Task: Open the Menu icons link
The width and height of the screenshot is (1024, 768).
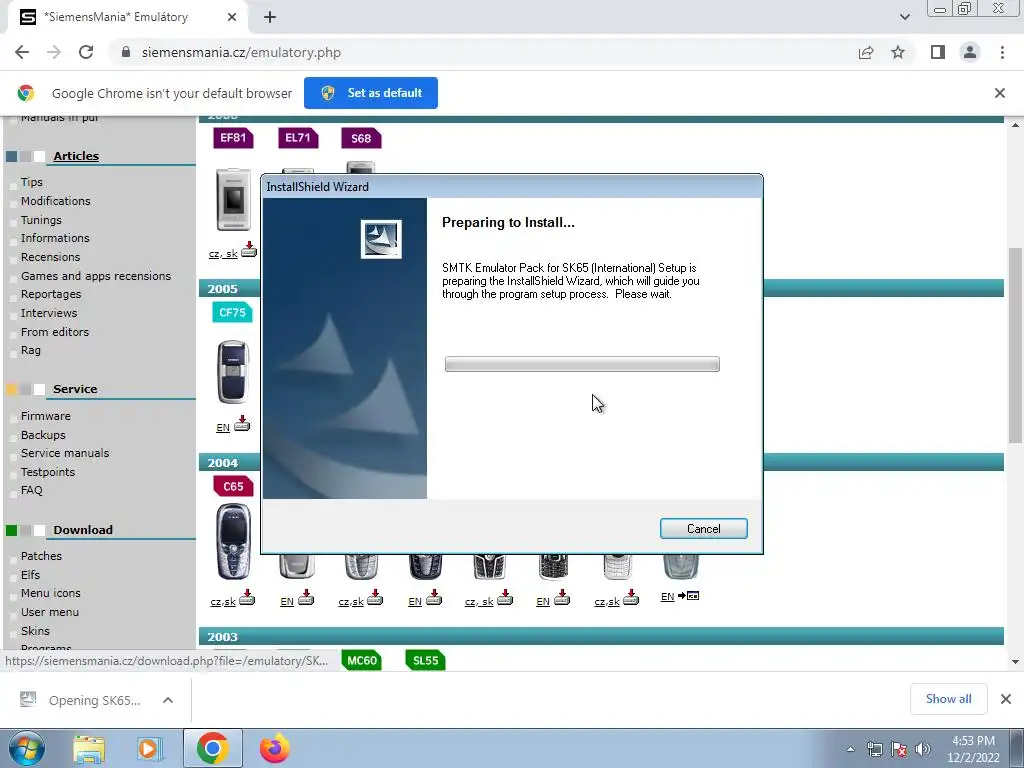Action: click(50, 594)
